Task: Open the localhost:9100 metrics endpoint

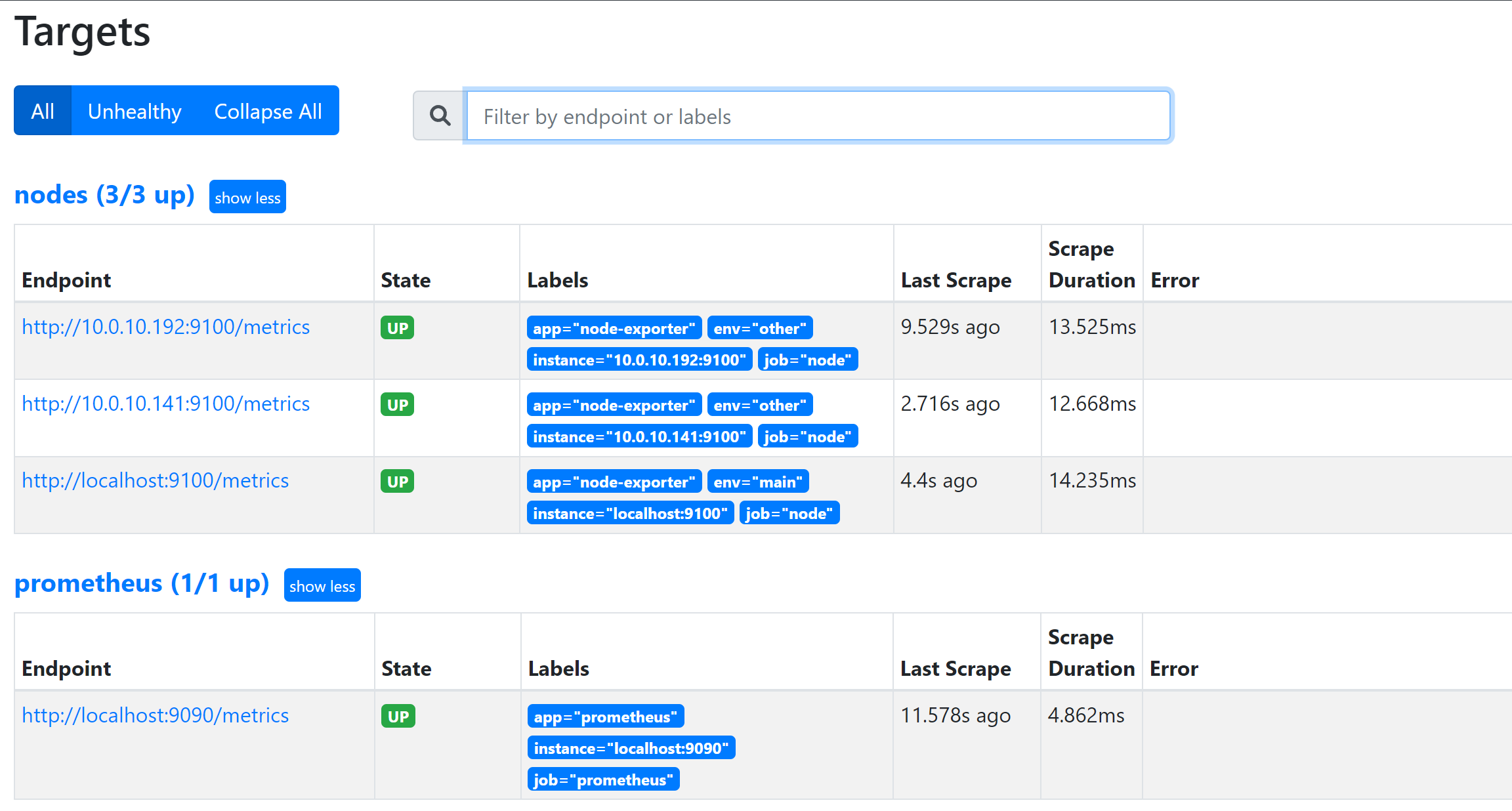Action: click(155, 480)
